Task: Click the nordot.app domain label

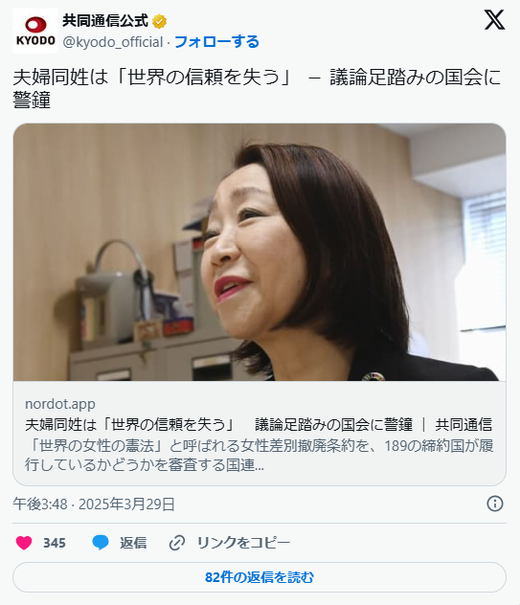Action: click(60, 404)
